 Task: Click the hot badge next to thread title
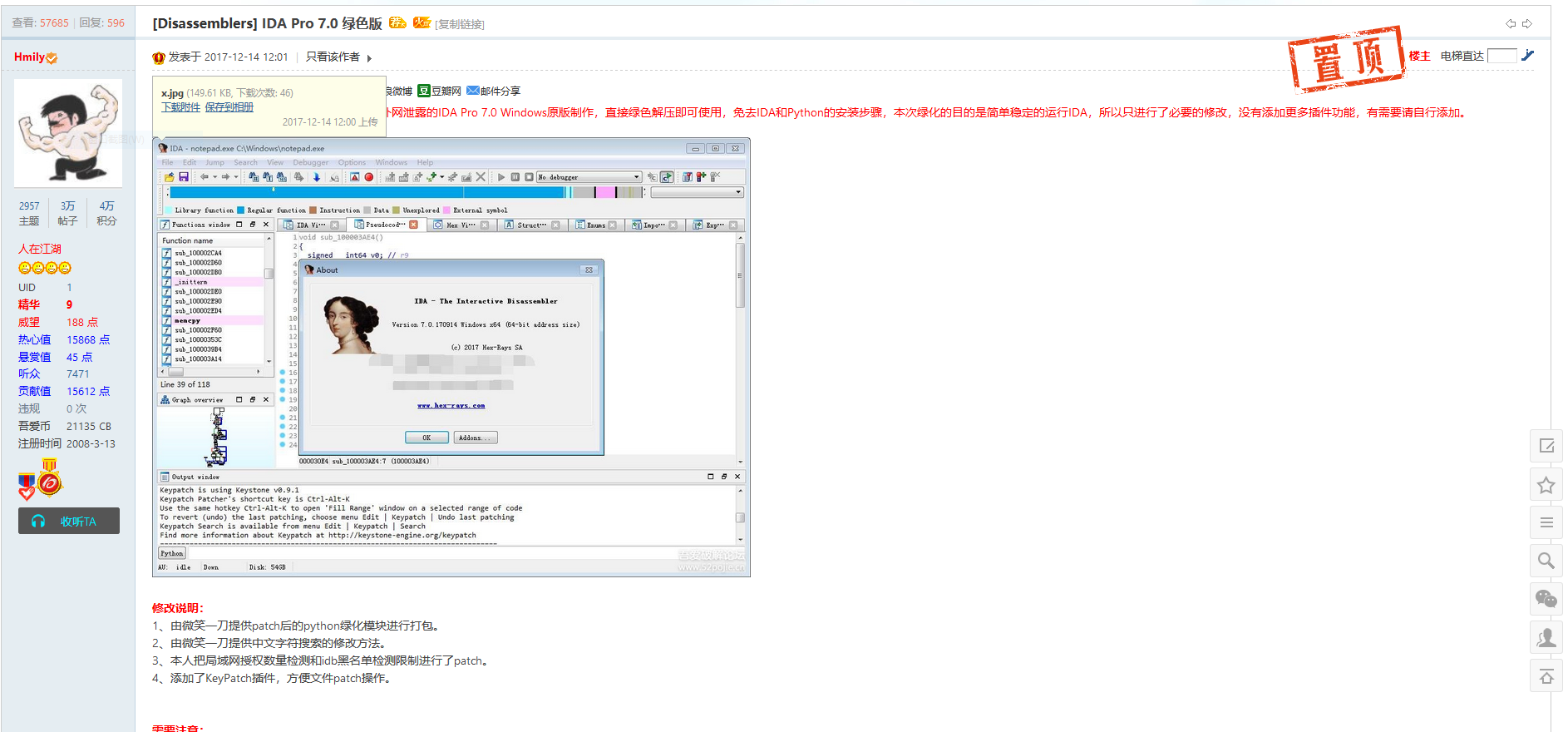(x=422, y=22)
